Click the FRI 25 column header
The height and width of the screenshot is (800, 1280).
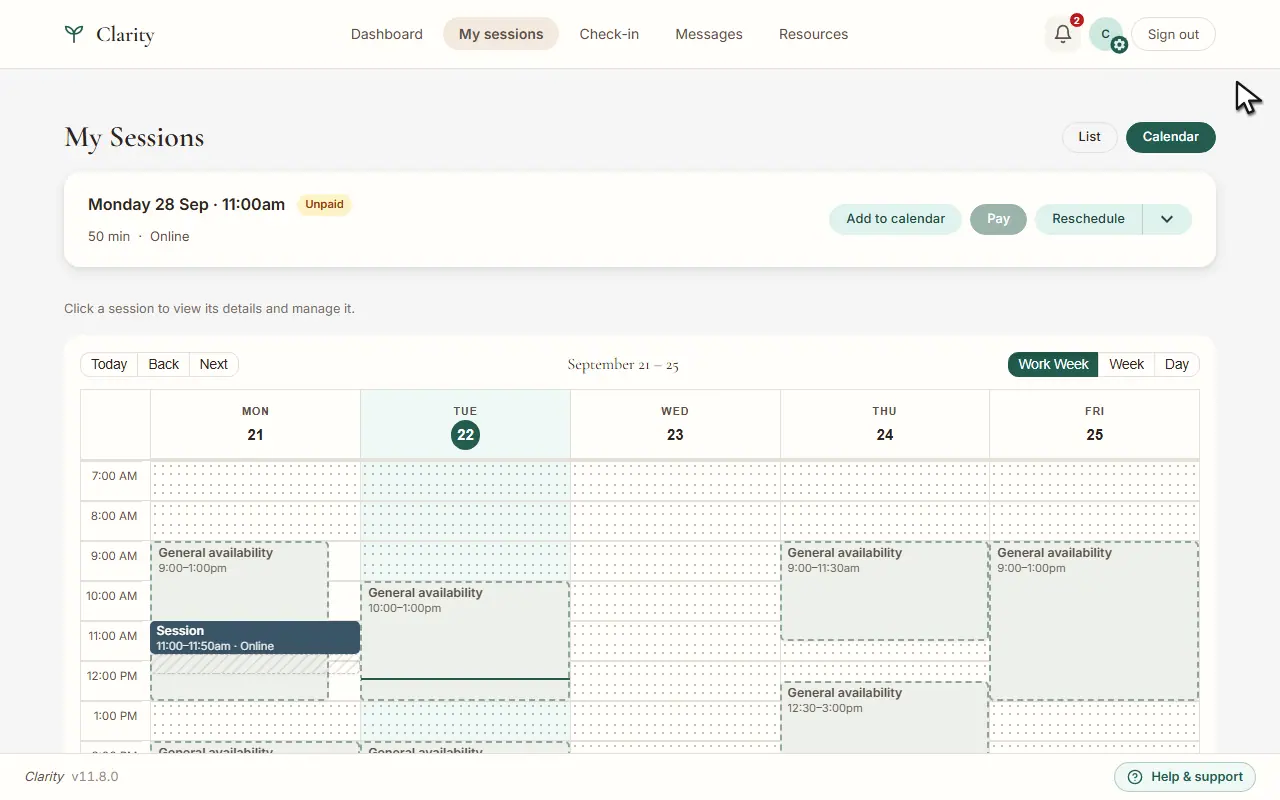click(x=1094, y=424)
